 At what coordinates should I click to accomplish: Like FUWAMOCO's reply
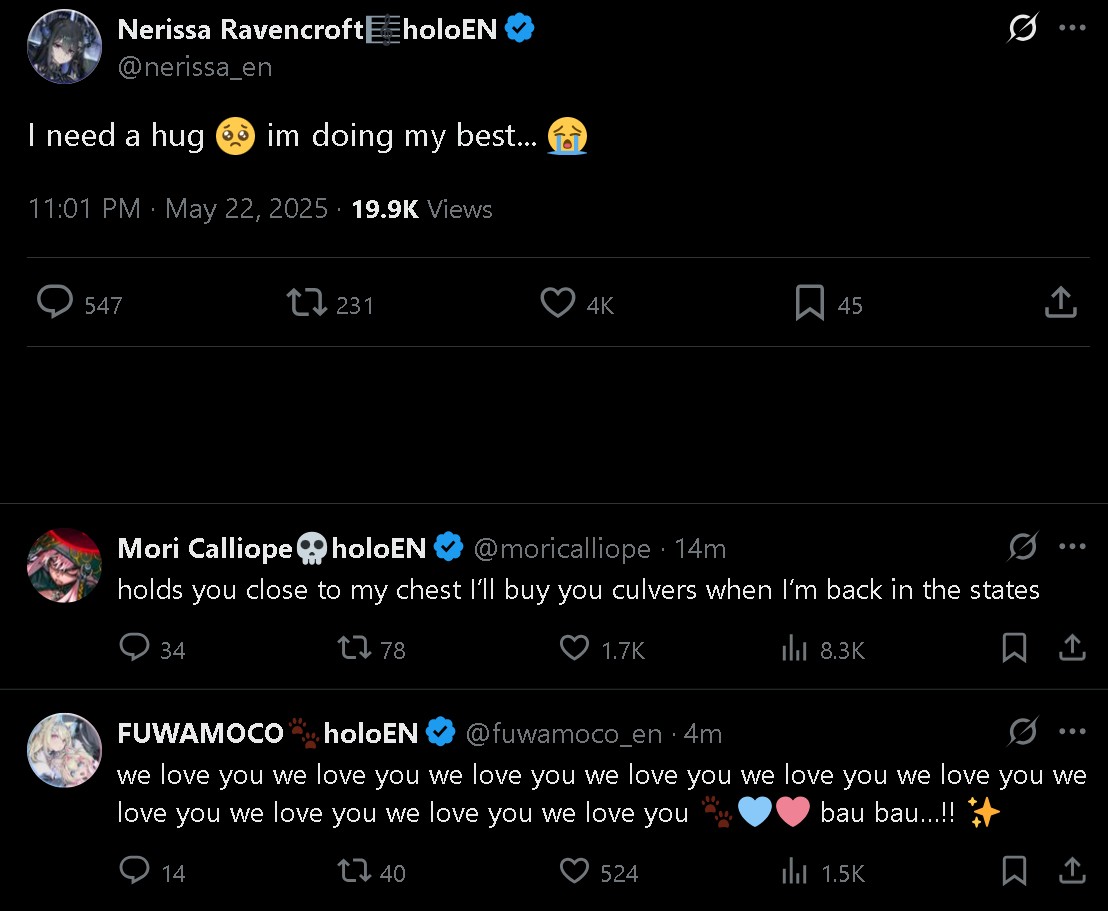point(574,872)
